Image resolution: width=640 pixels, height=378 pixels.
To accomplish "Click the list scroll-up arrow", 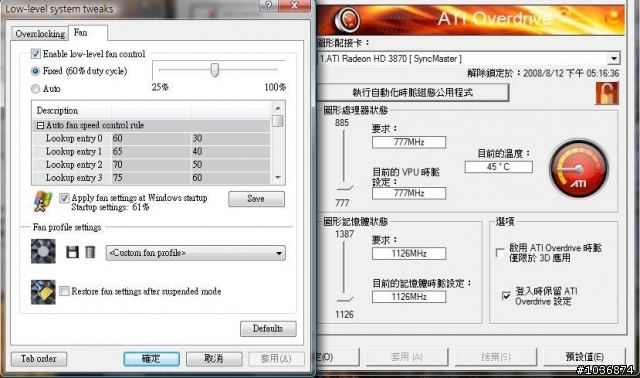I will pos(278,108).
